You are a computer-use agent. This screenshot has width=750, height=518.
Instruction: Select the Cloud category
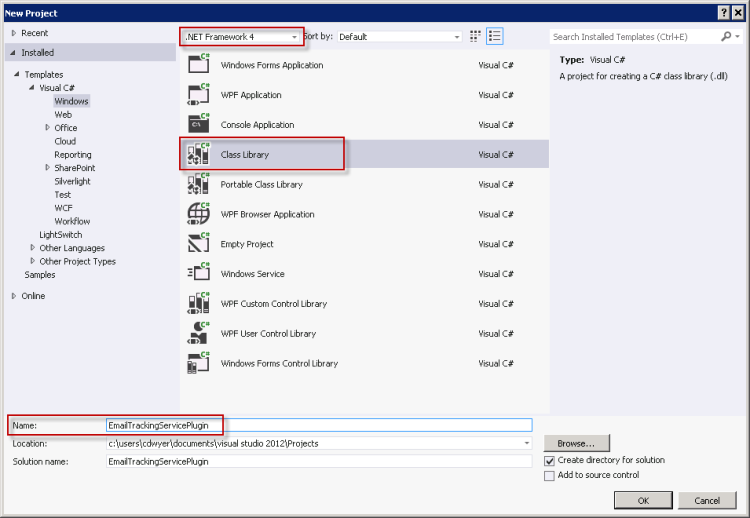(65, 141)
